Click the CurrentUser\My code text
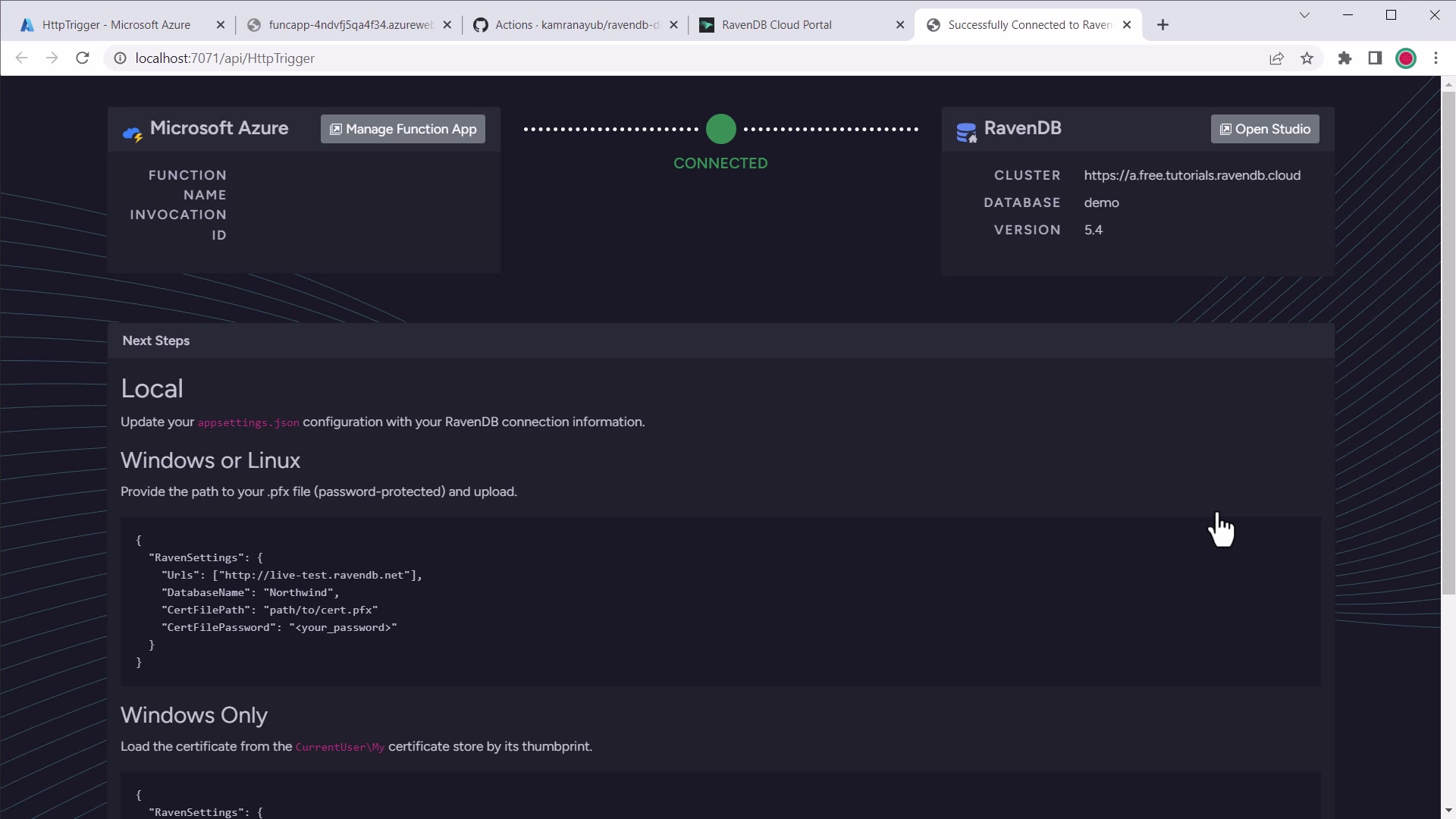The height and width of the screenshot is (819, 1456). [x=340, y=747]
